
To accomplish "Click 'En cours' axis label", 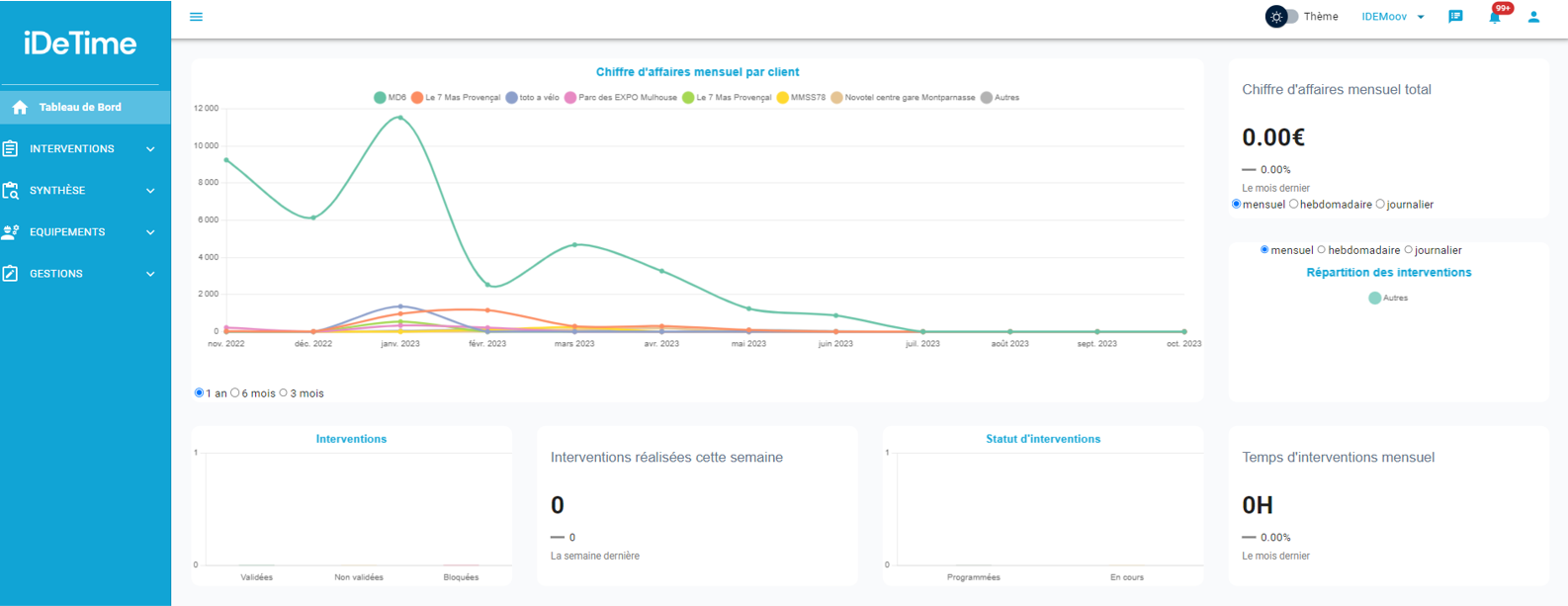I will tap(1127, 577).
